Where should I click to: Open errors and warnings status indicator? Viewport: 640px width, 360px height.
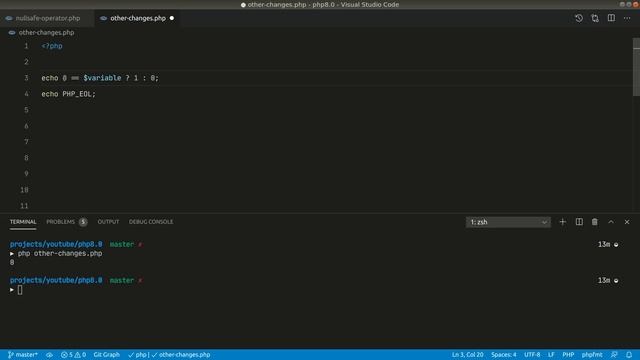point(73,355)
